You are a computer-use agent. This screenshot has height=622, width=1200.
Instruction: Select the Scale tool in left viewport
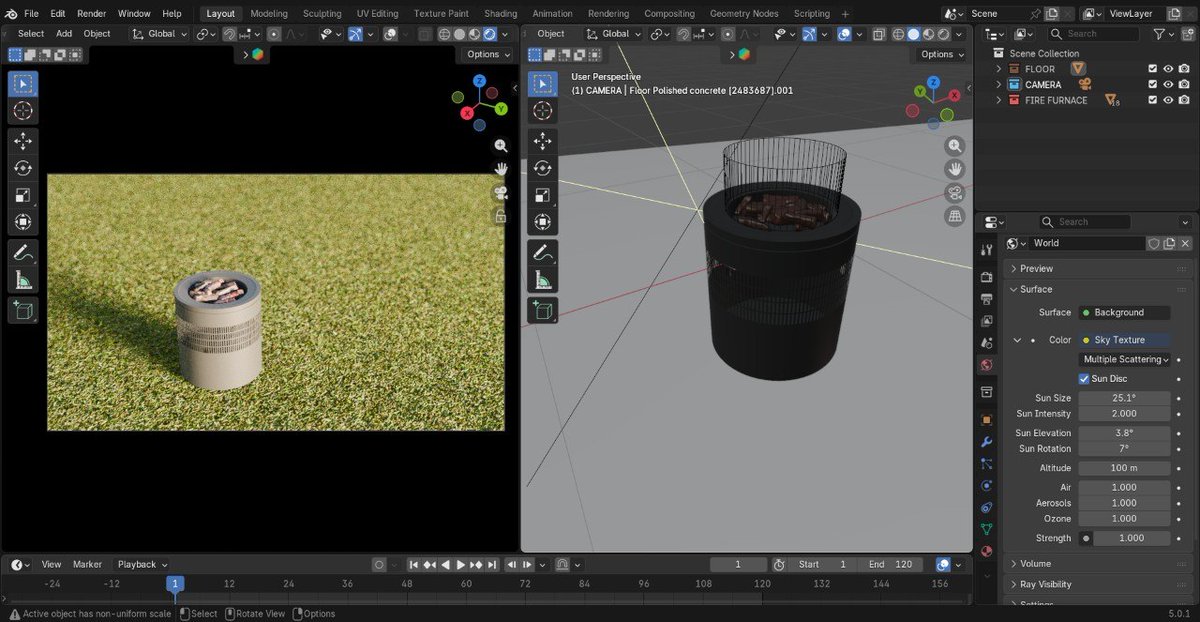23,195
